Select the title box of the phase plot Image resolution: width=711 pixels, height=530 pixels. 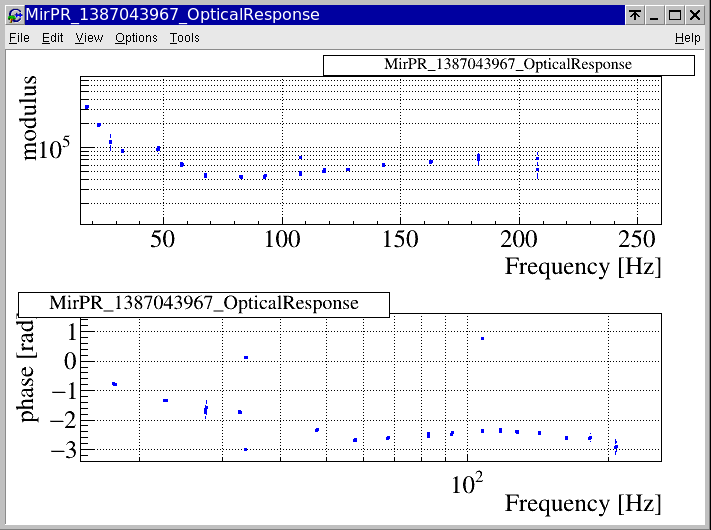[203, 304]
